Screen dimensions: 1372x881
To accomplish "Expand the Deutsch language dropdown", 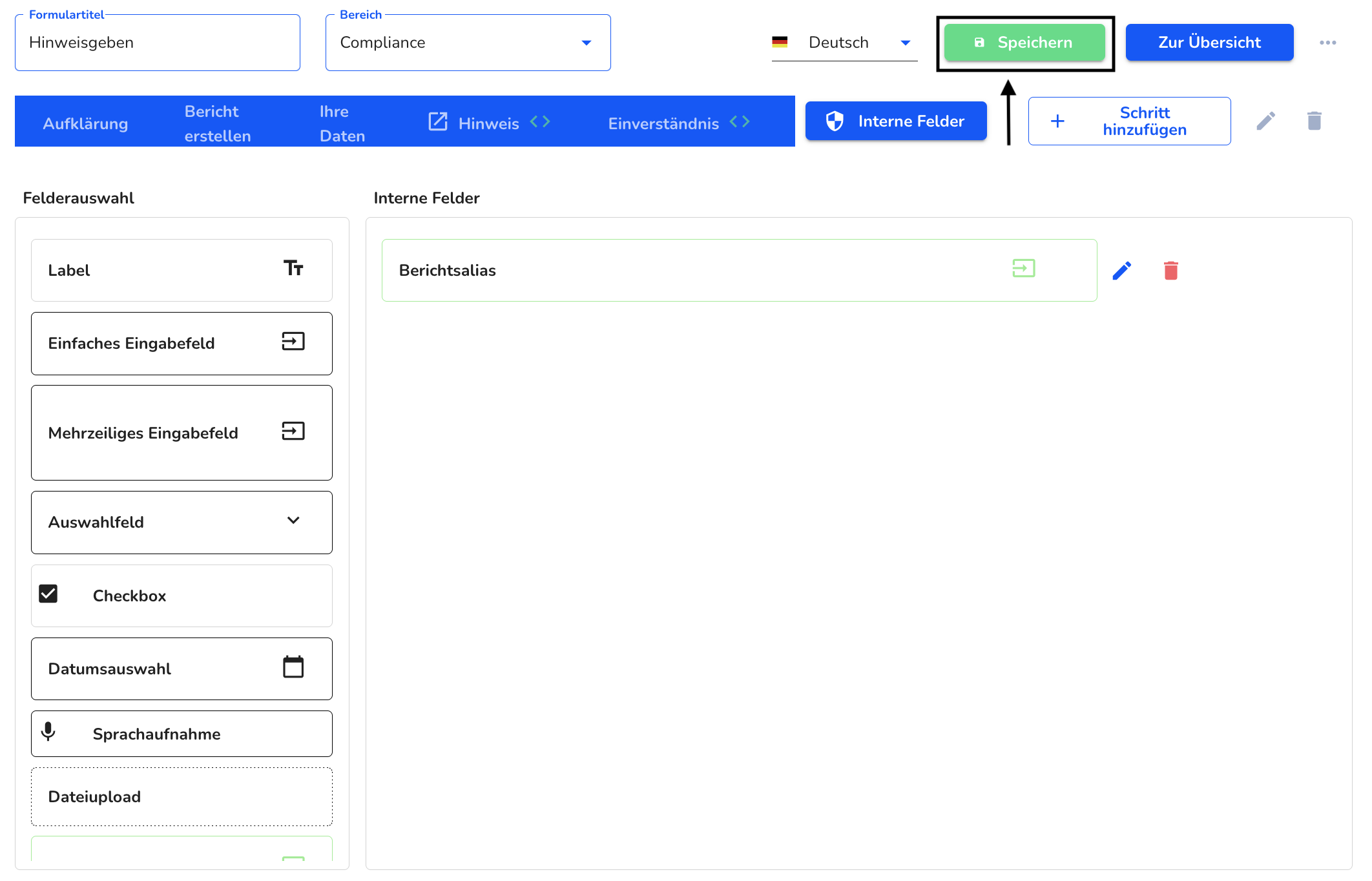I will pos(904,43).
